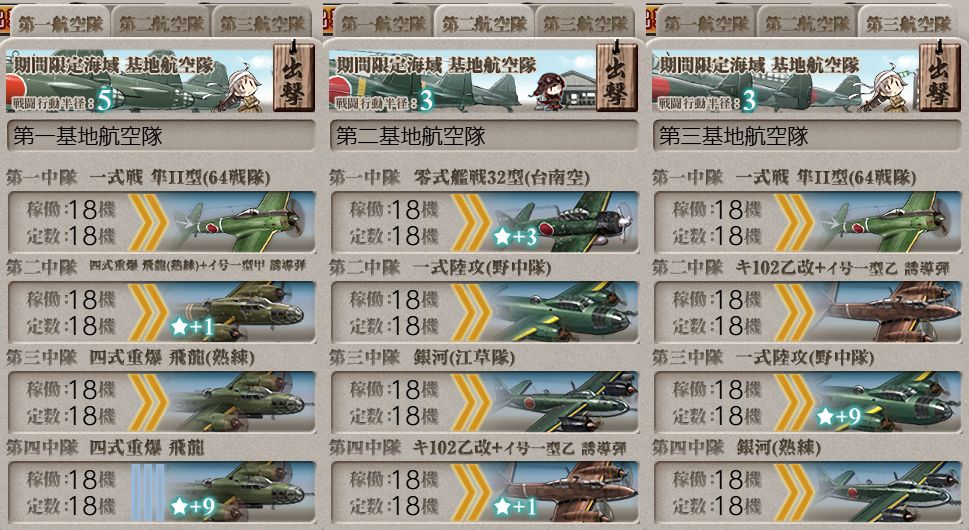The height and width of the screenshot is (530, 969).
Task: Click the 一式陸攻(野中隊) plane with ★+9
Action: (x=889, y=402)
